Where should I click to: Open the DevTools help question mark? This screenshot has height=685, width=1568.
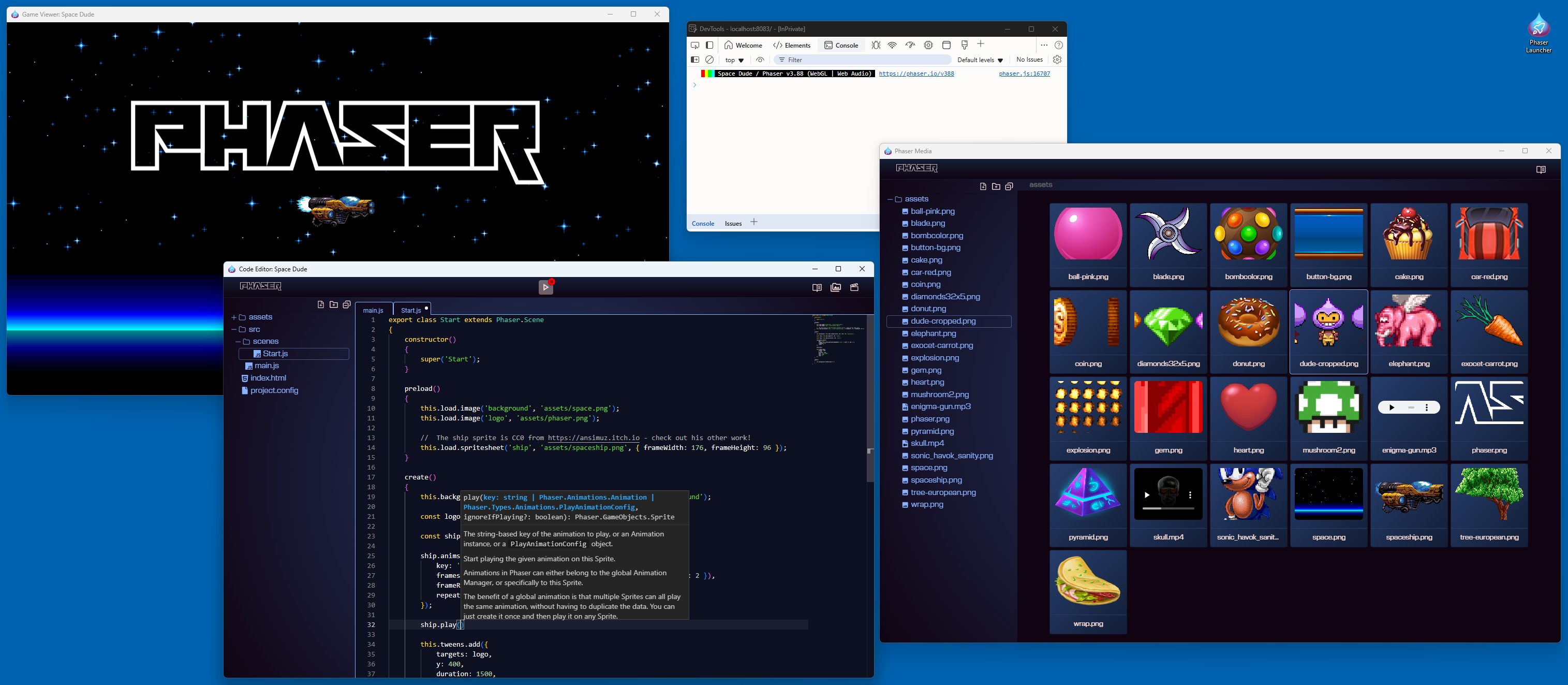coord(1058,45)
